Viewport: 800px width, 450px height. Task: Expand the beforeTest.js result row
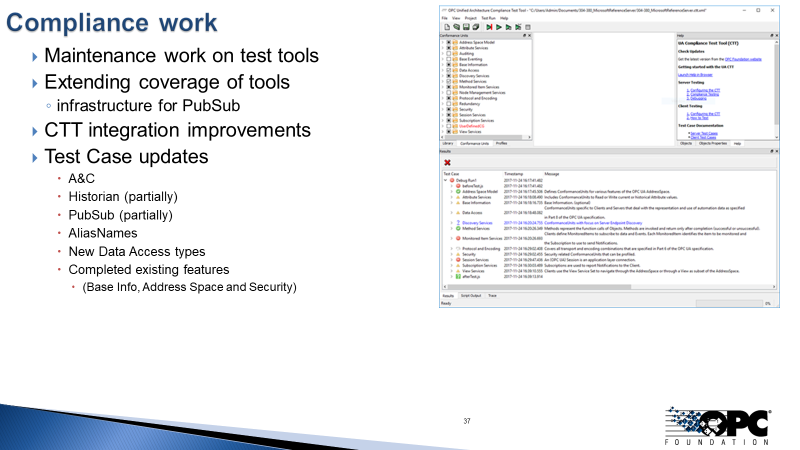(452, 186)
